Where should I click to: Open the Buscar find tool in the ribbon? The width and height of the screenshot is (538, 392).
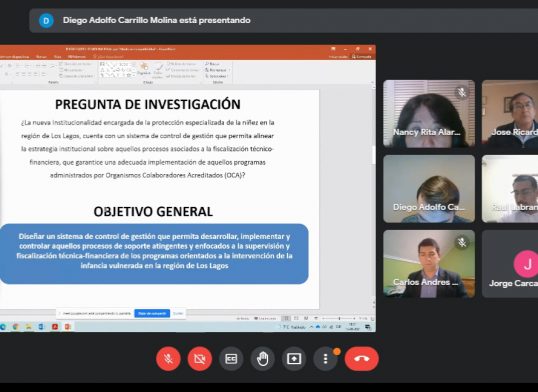212,64
